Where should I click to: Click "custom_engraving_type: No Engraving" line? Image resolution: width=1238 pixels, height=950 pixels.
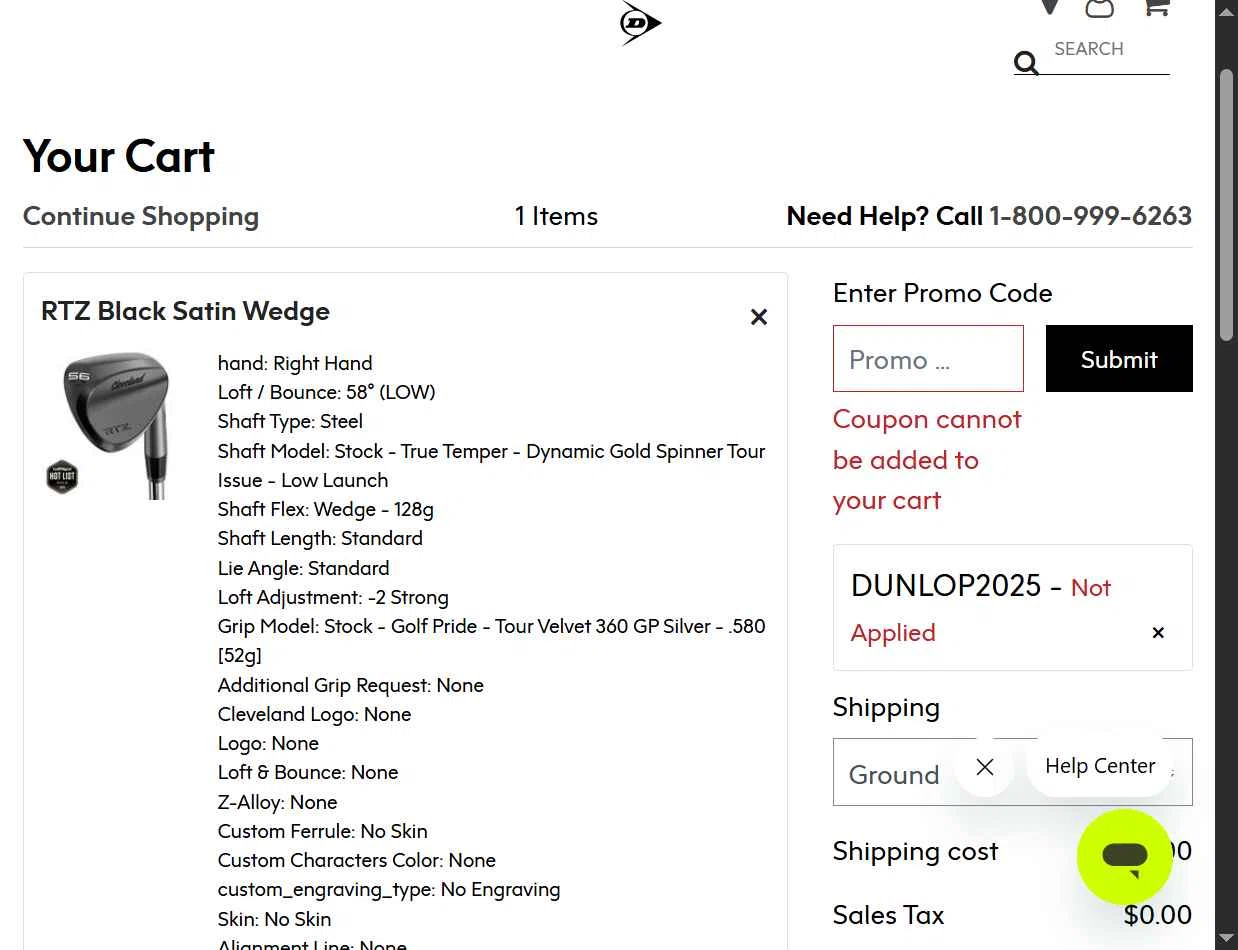pos(389,889)
